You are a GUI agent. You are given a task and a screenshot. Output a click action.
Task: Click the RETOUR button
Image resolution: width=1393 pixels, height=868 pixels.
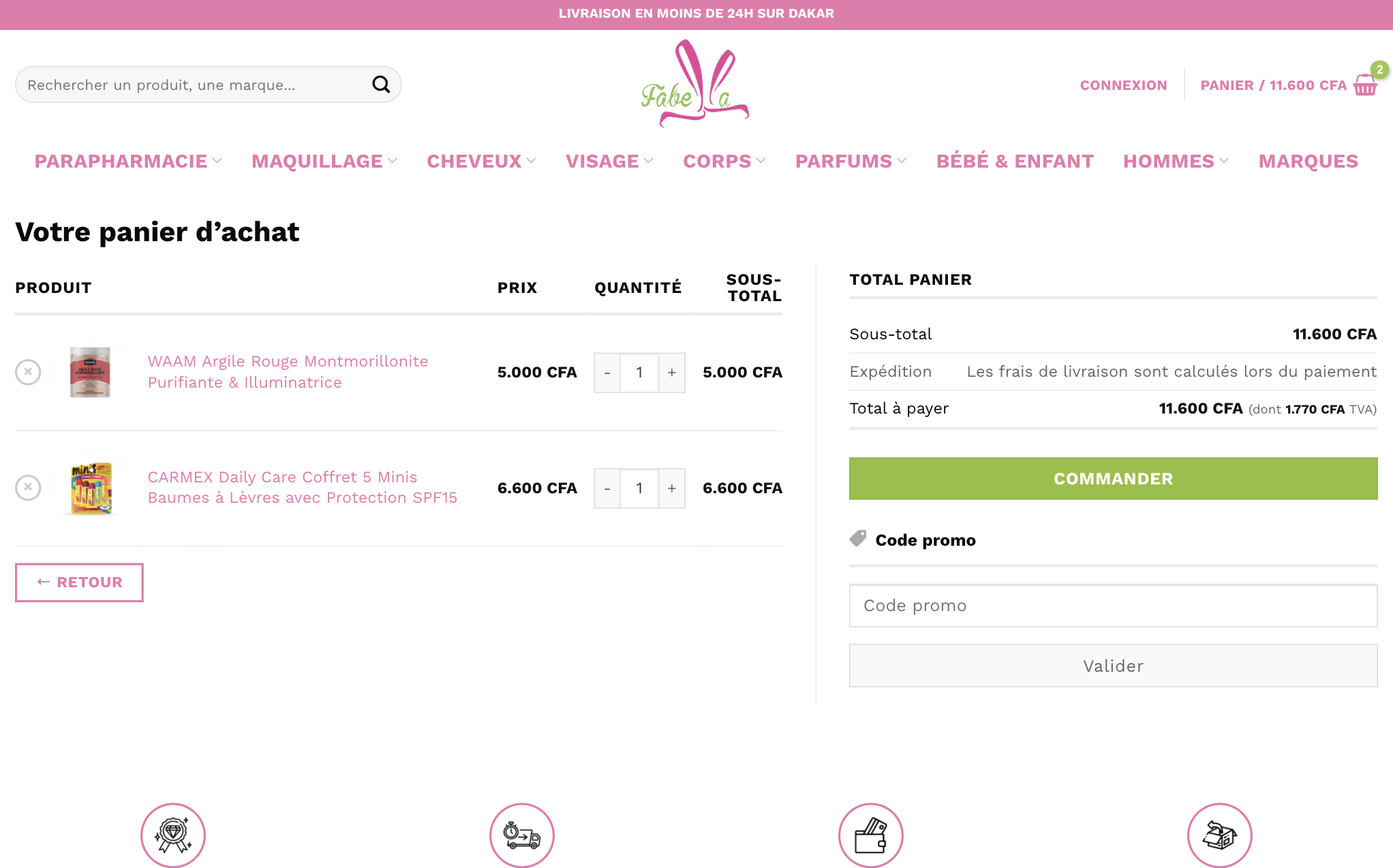click(x=79, y=583)
